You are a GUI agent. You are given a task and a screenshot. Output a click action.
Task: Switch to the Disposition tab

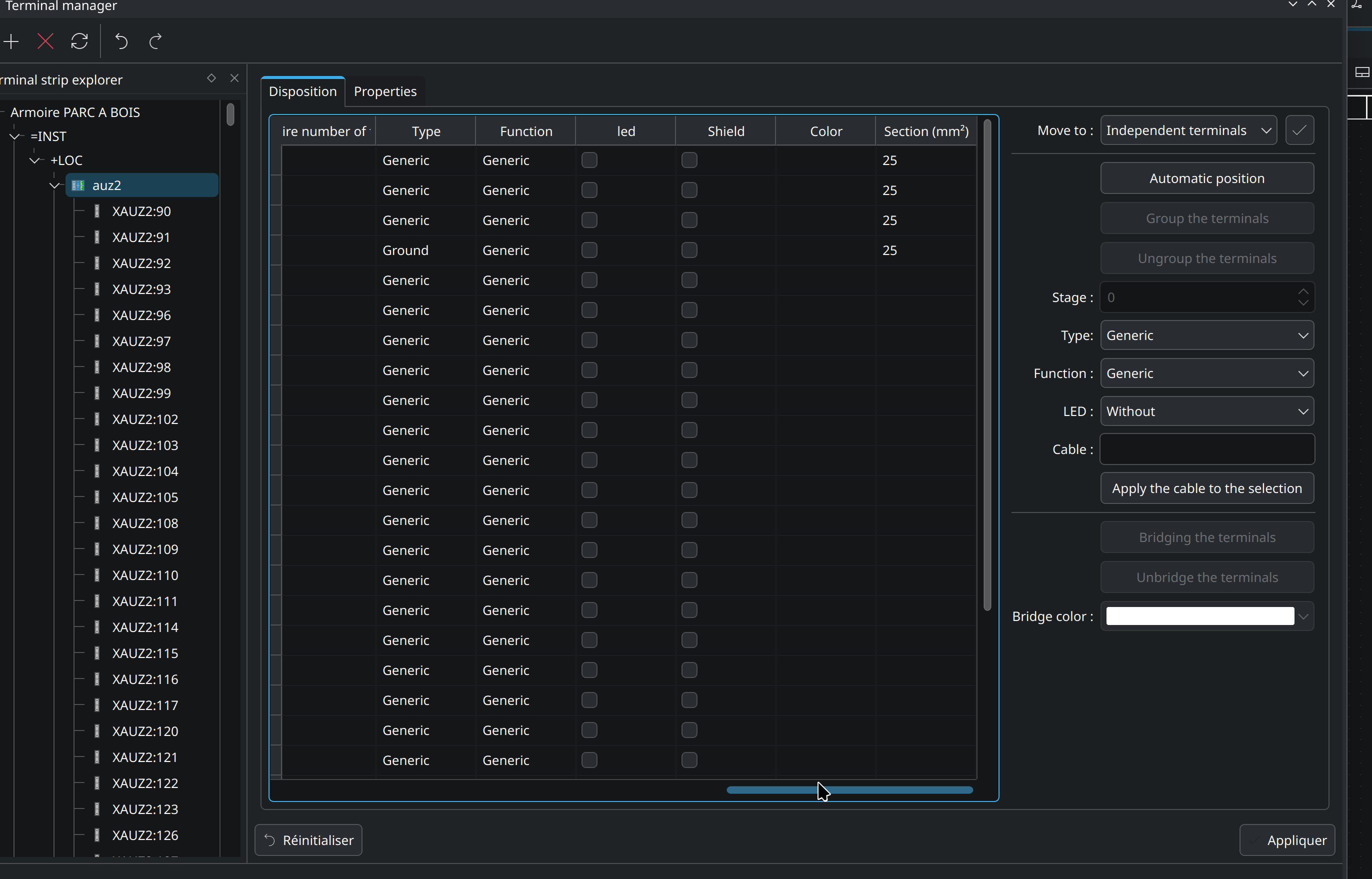(302, 91)
